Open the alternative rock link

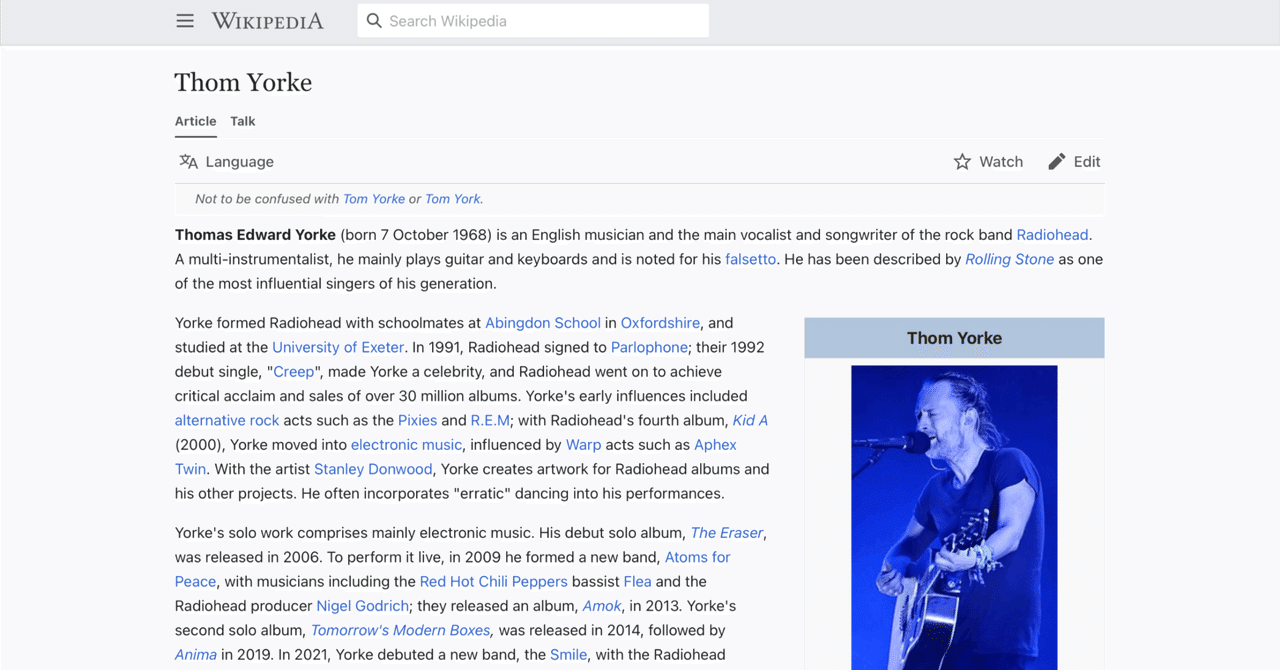[x=227, y=420]
